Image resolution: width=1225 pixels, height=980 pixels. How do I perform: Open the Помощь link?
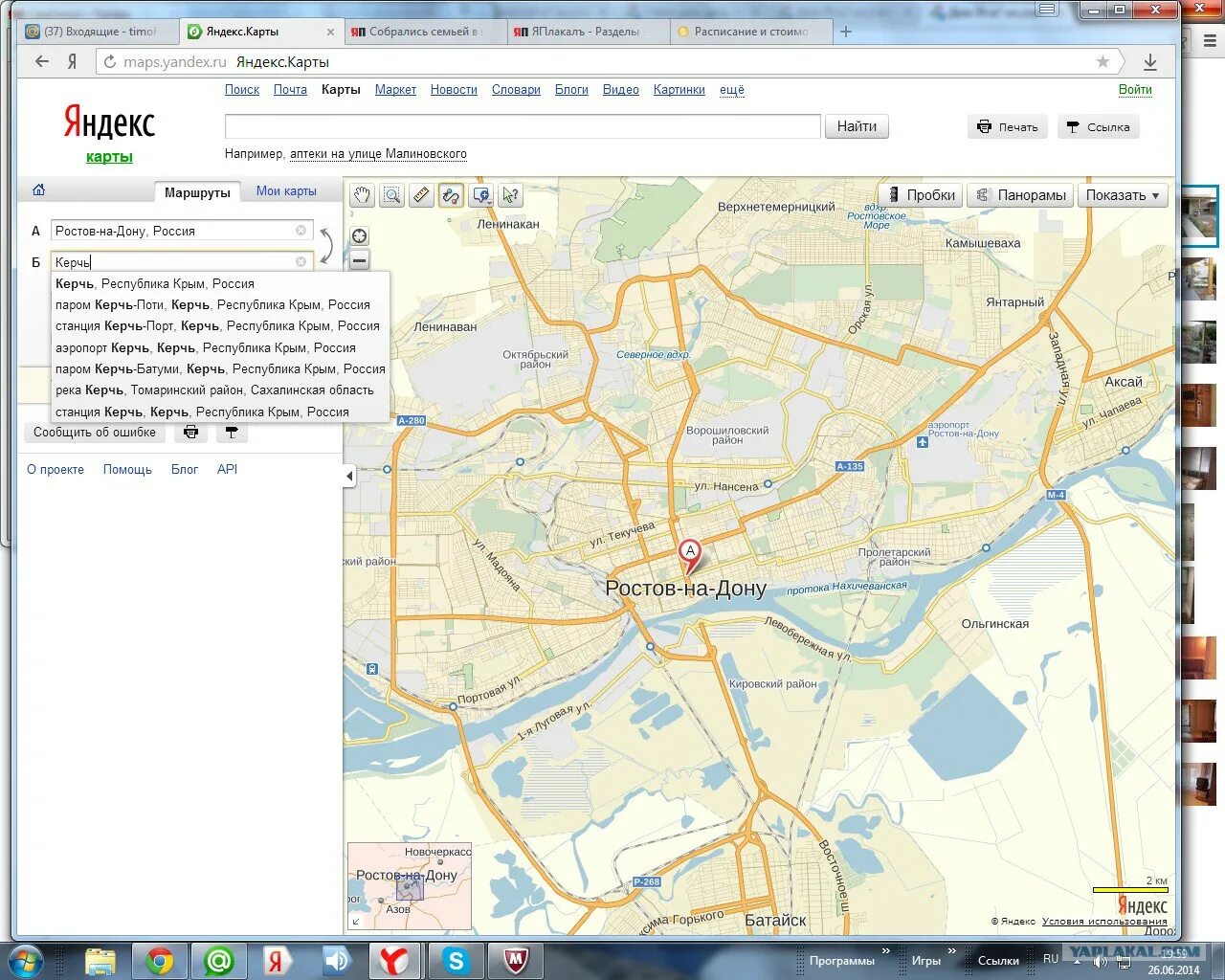127,469
